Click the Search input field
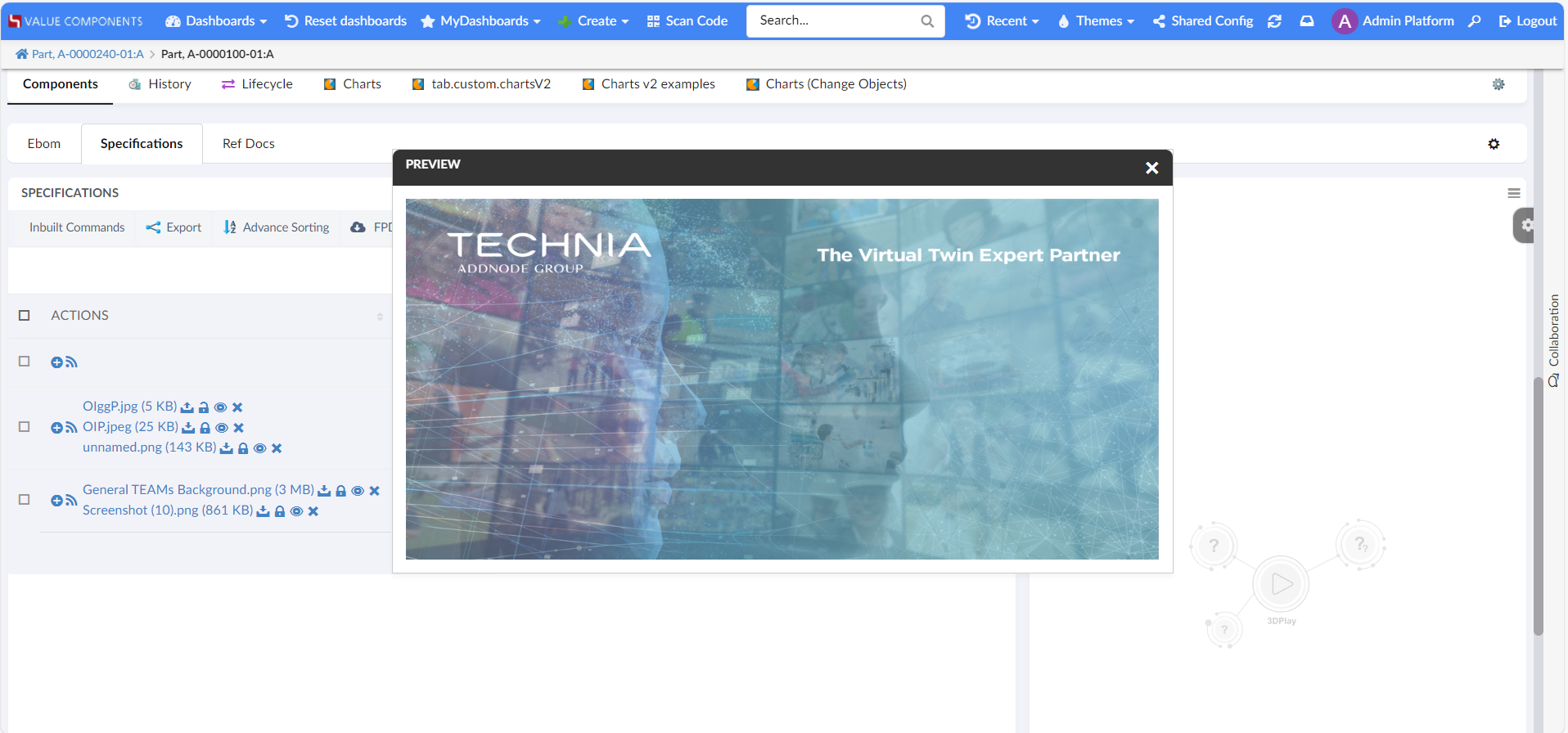The image size is (1568, 733). 835,21
